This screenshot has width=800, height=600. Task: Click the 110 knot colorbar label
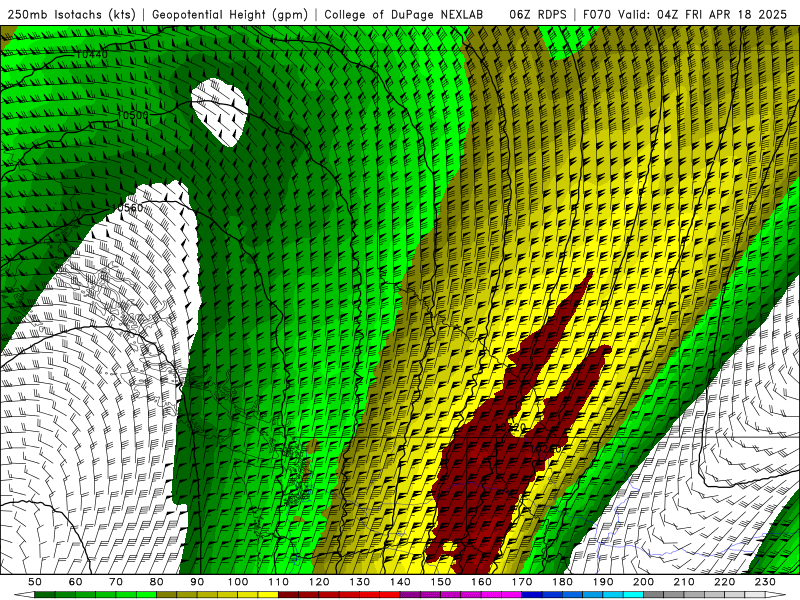click(278, 582)
